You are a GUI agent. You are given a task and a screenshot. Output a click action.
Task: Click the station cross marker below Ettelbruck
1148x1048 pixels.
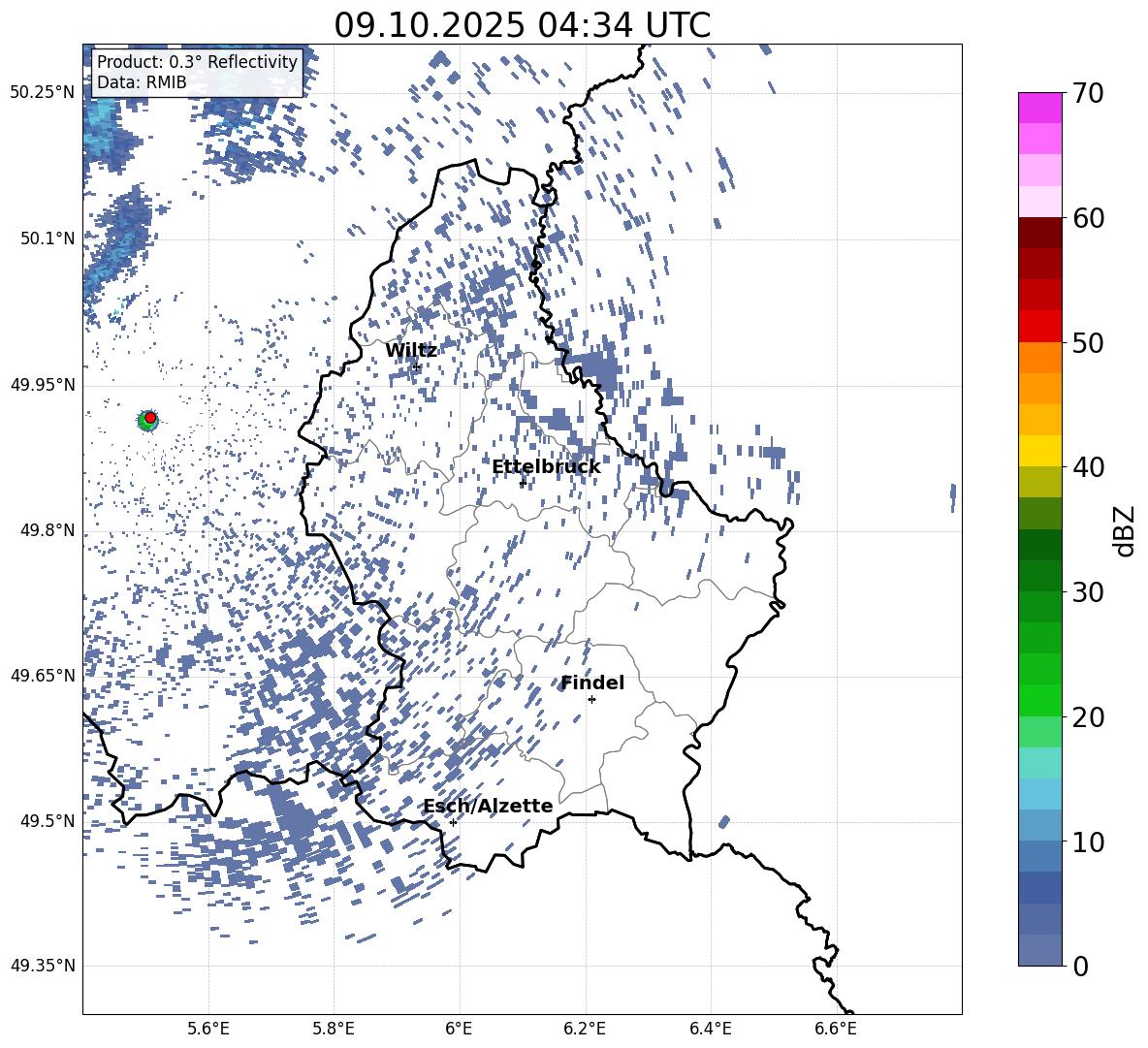(x=522, y=483)
